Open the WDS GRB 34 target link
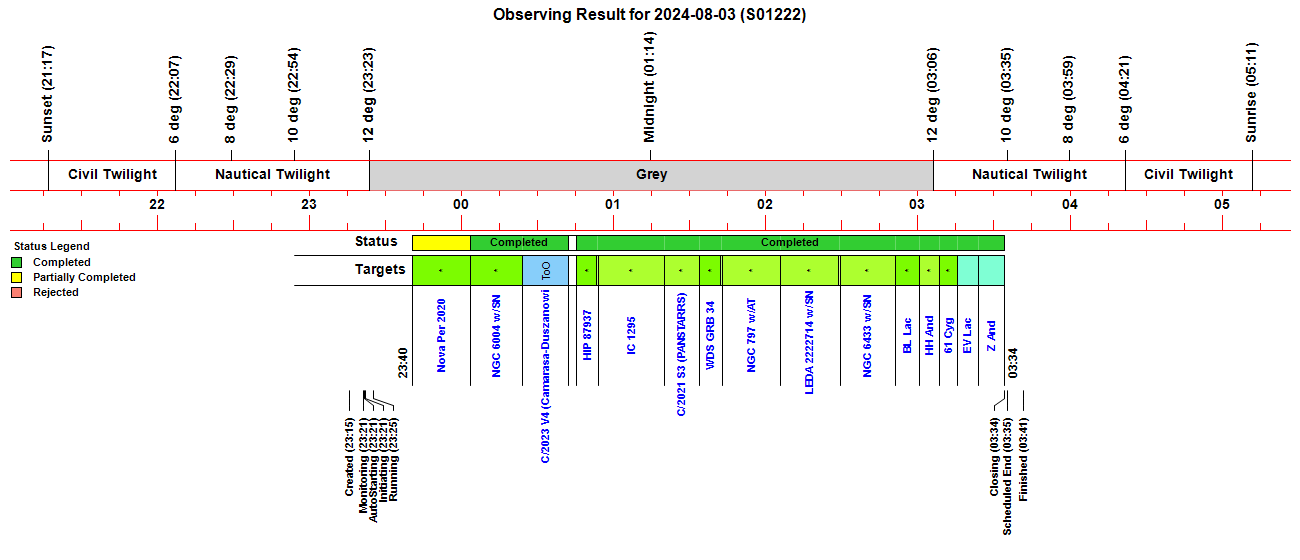1300x560 pixels. 710,335
